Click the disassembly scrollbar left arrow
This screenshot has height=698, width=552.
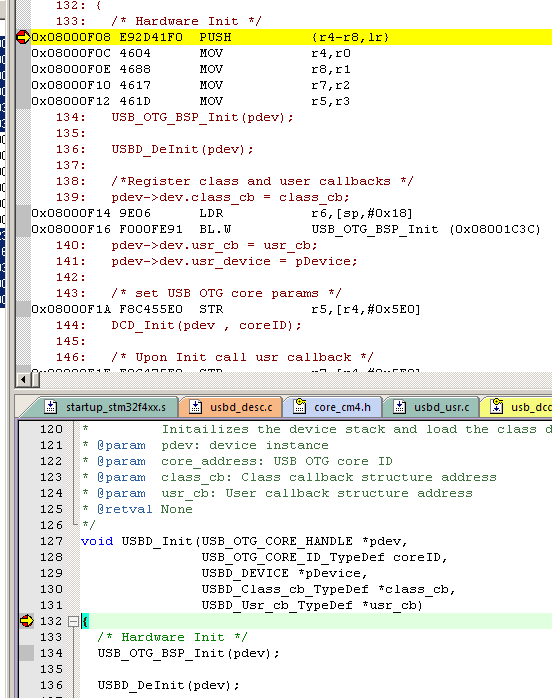[x=23, y=380]
